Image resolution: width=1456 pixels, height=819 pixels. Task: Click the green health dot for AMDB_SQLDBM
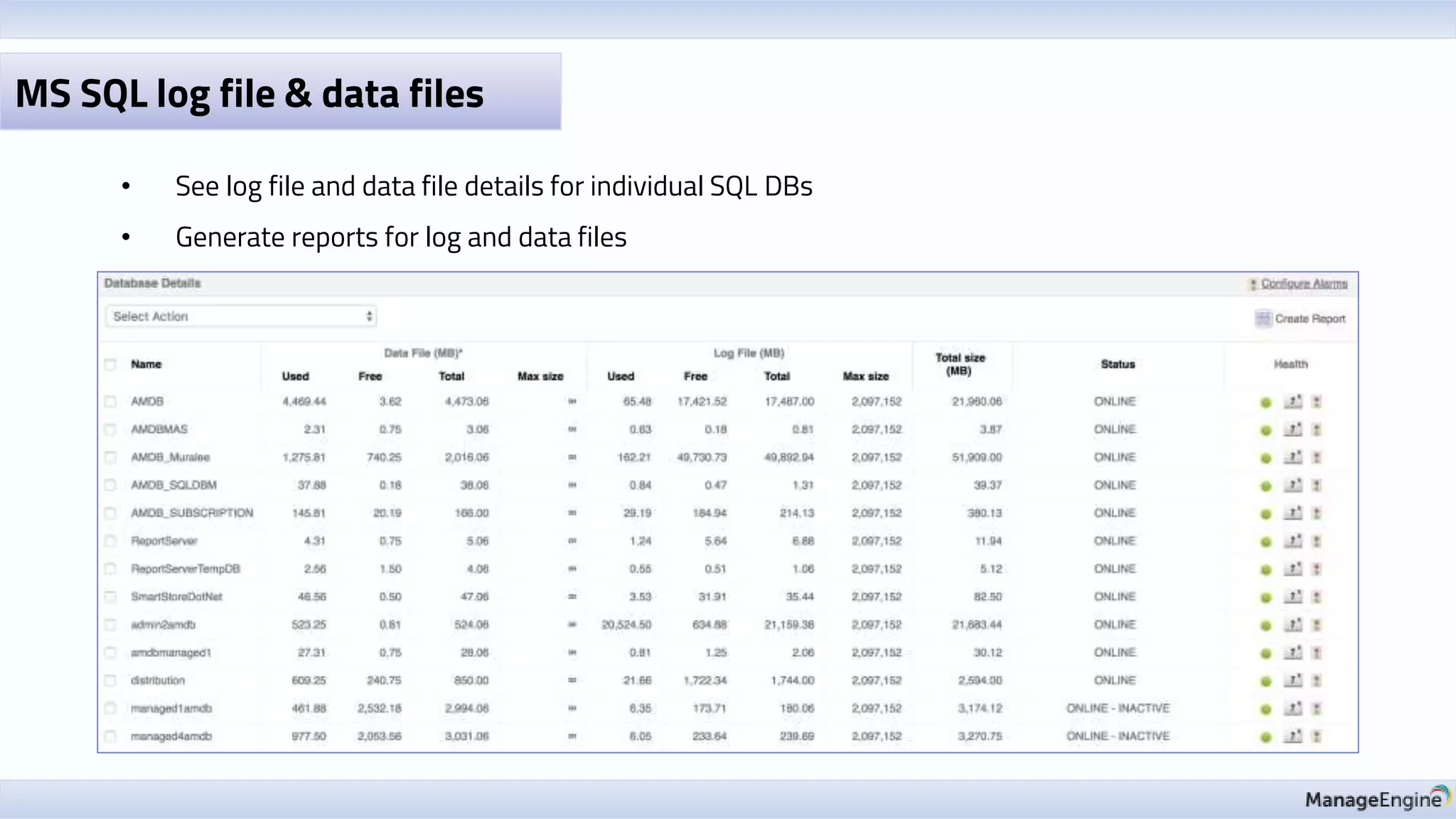1265,486
